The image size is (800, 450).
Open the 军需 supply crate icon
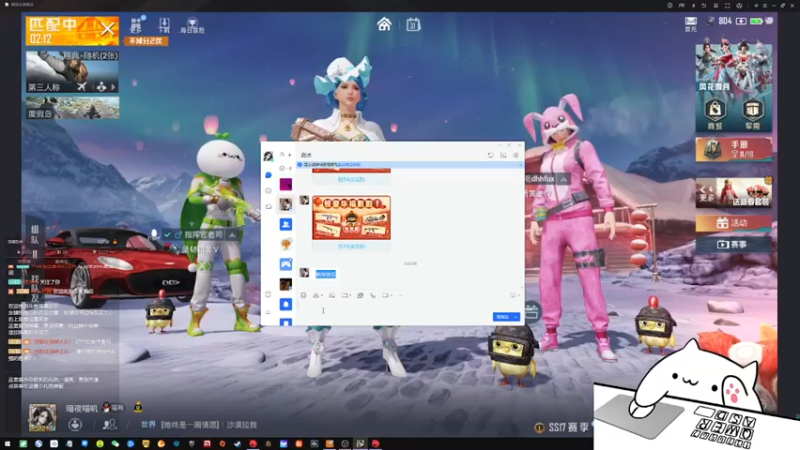753,113
